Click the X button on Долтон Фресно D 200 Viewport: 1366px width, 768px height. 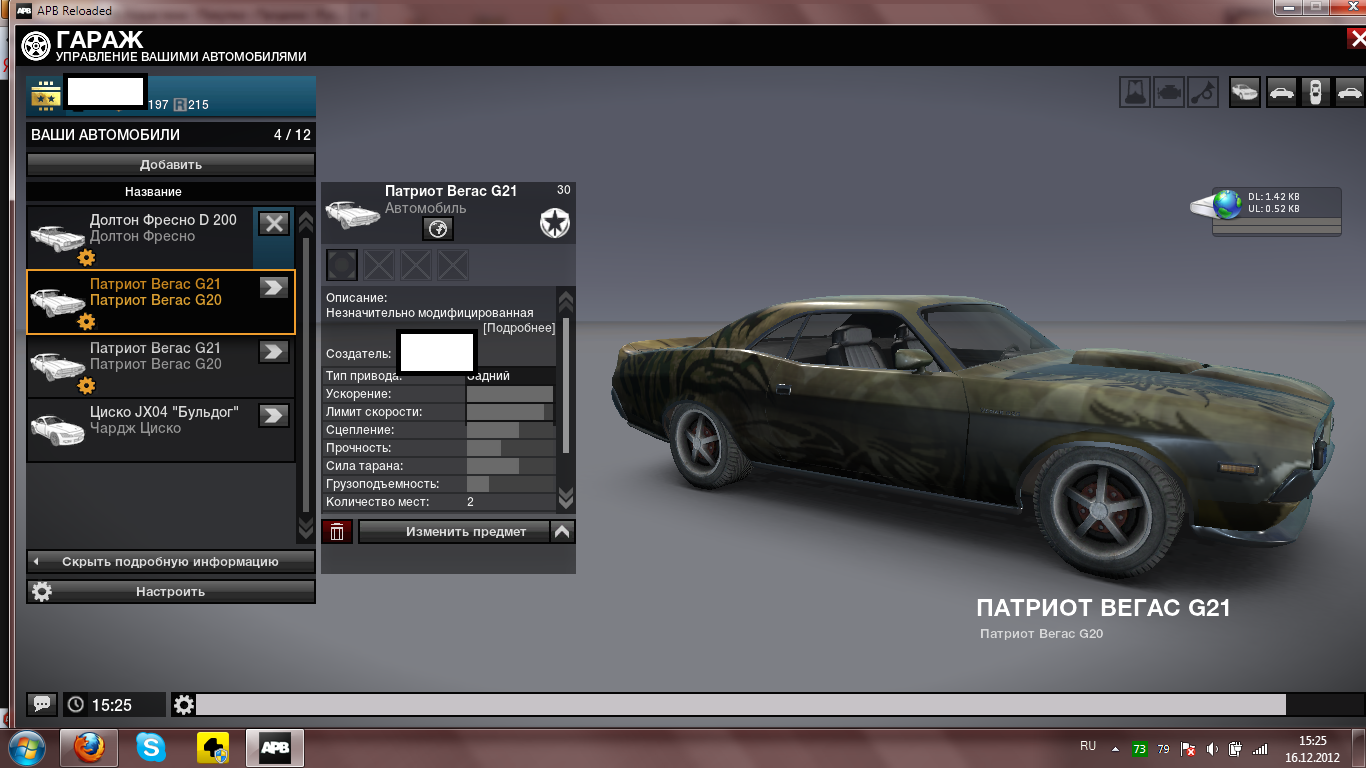coord(273,223)
